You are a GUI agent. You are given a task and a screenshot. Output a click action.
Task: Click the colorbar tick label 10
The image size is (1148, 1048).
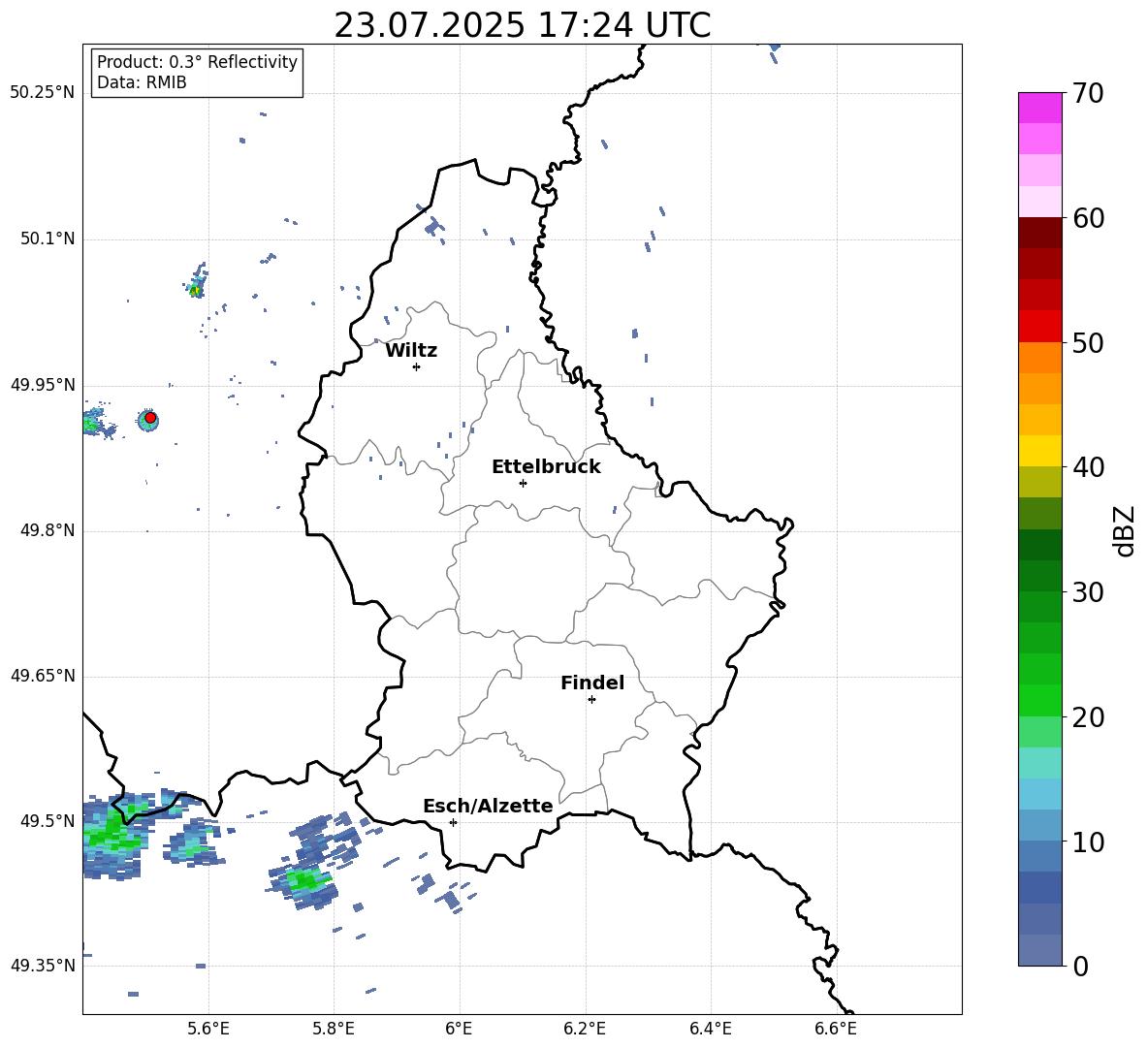[1088, 842]
